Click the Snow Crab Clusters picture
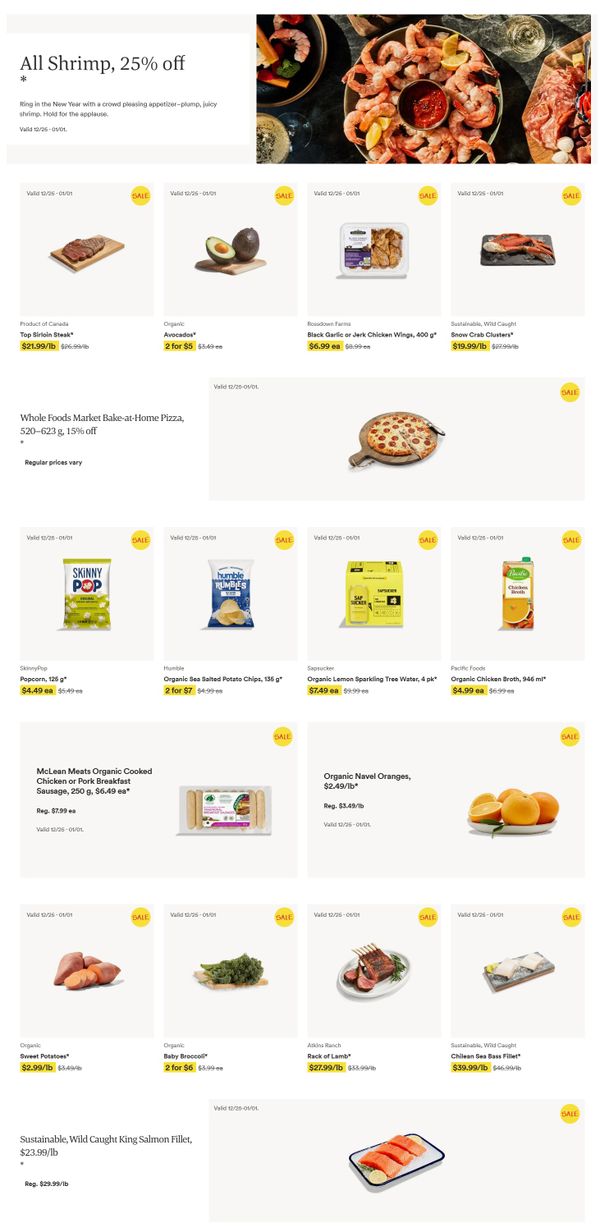Viewport: 600px width, 1232px height. tap(517, 249)
